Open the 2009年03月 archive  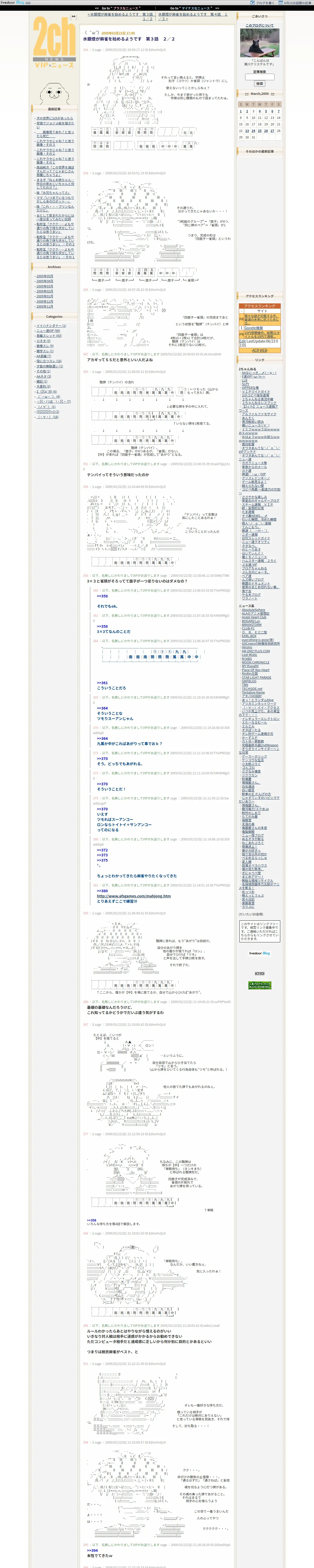coord(44,287)
